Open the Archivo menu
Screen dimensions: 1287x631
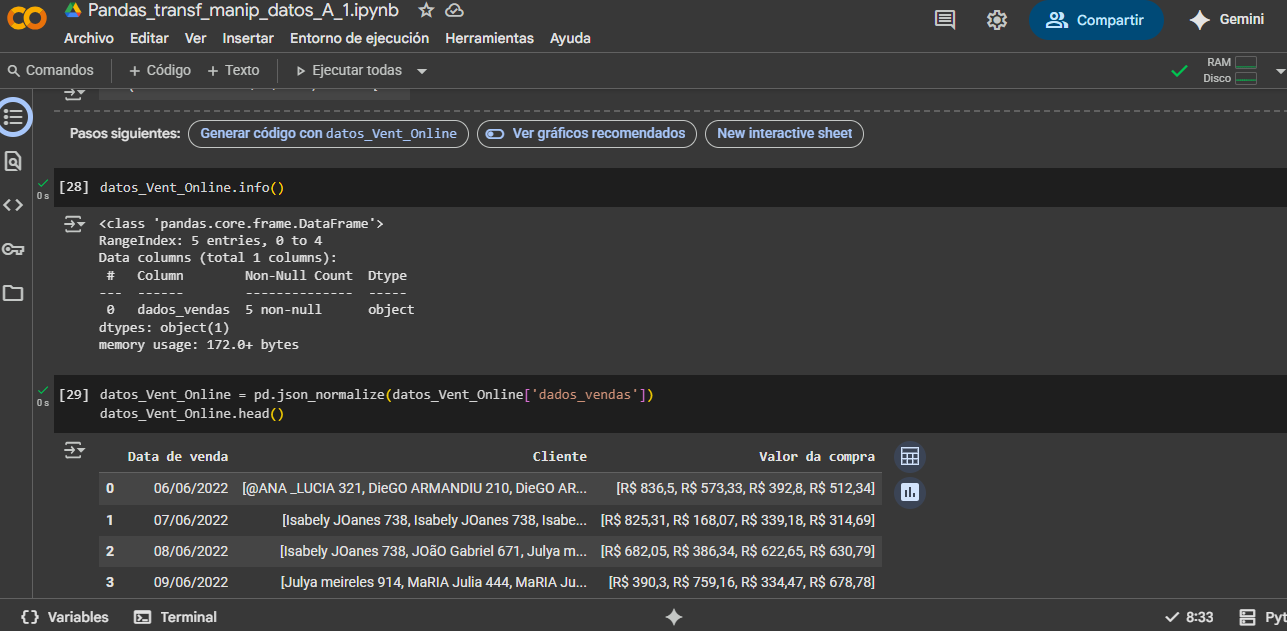point(89,38)
